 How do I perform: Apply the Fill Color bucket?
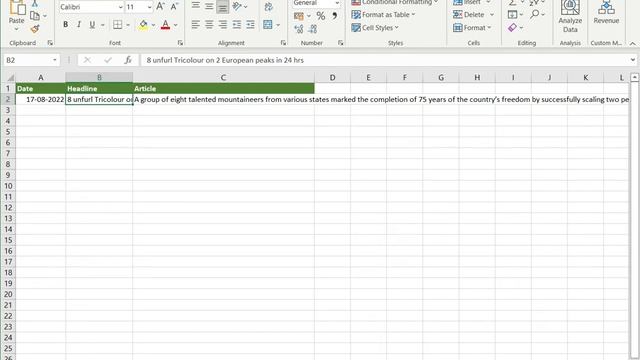click(x=143, y=25)
